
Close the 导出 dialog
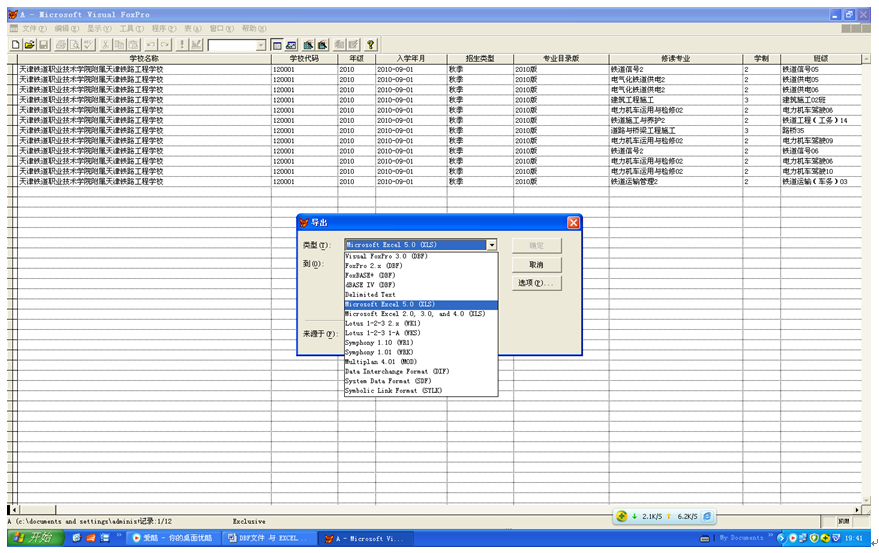click(x=573, y=223)
